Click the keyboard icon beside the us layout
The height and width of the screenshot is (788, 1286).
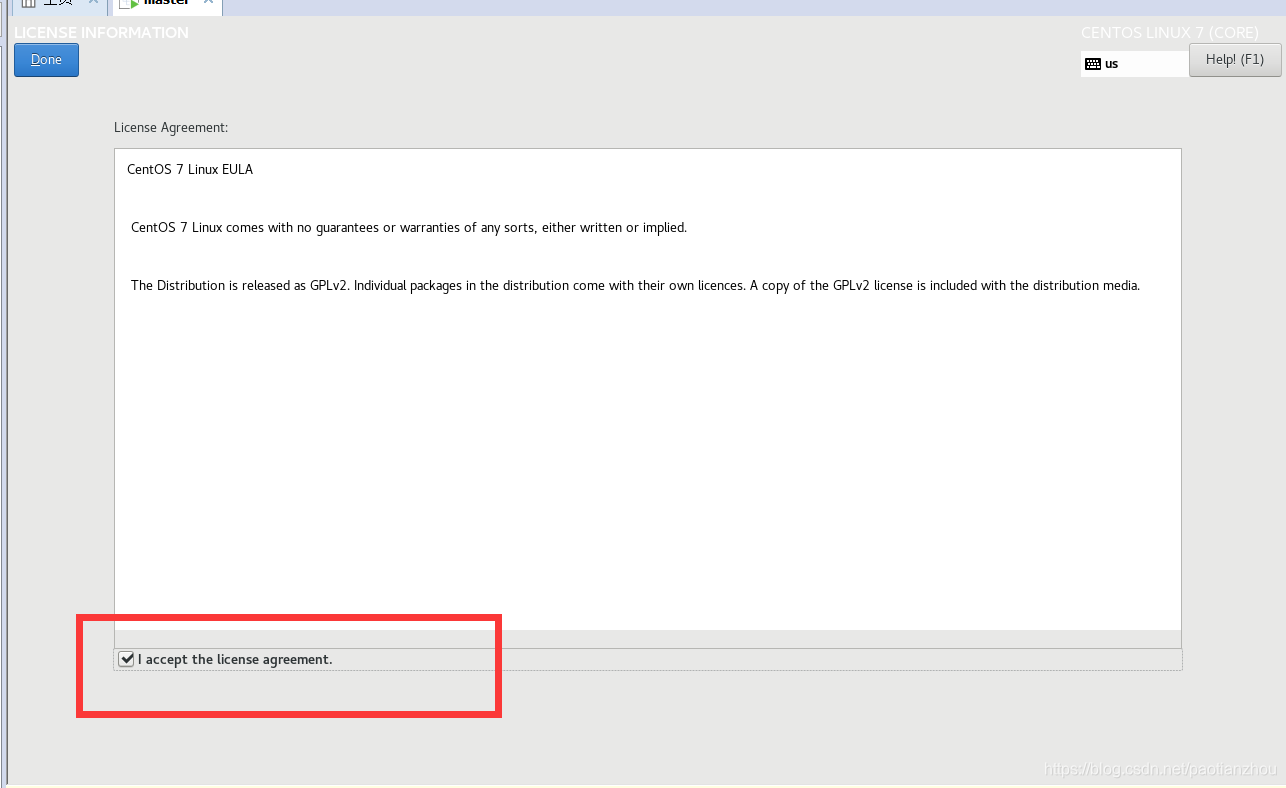coord(1093,64)
